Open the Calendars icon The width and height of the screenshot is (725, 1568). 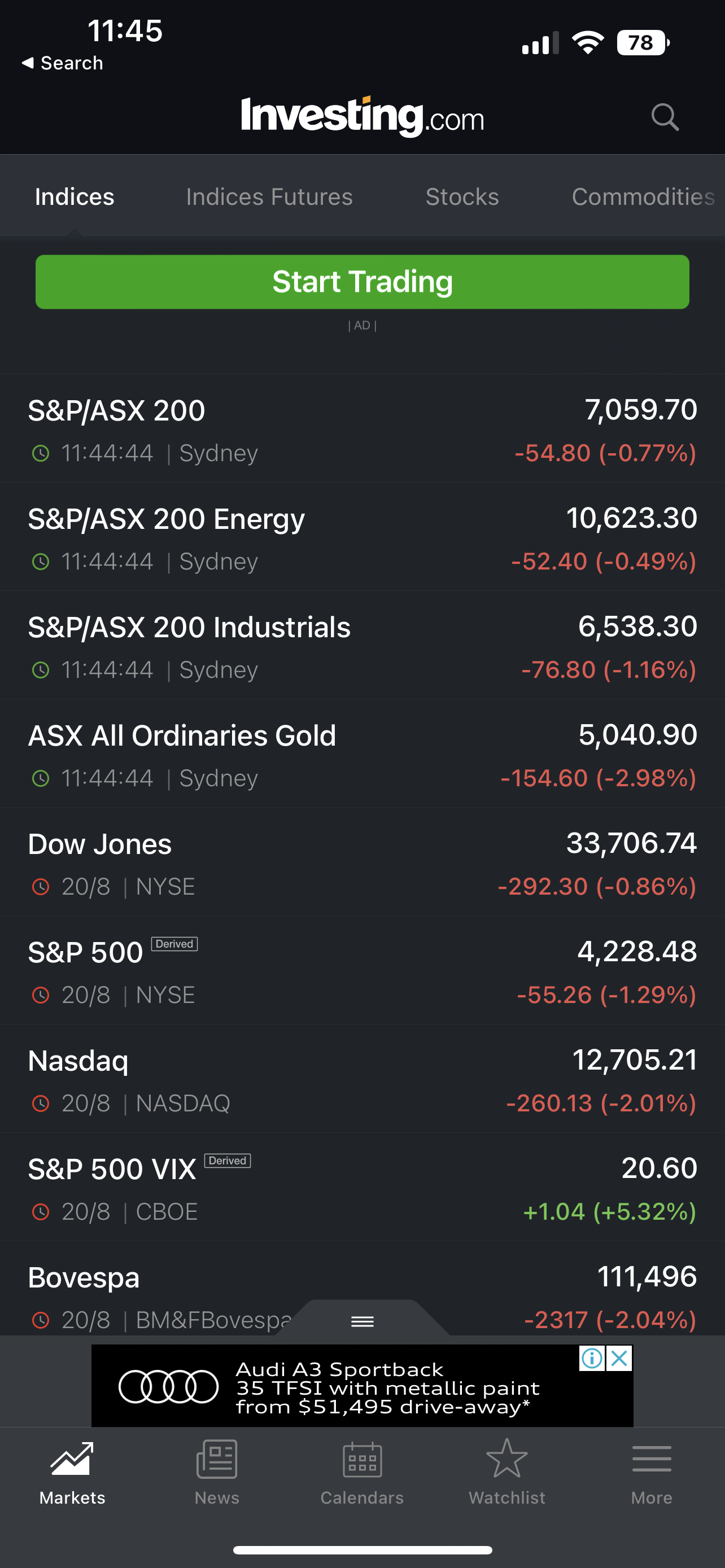[362, 1459]
